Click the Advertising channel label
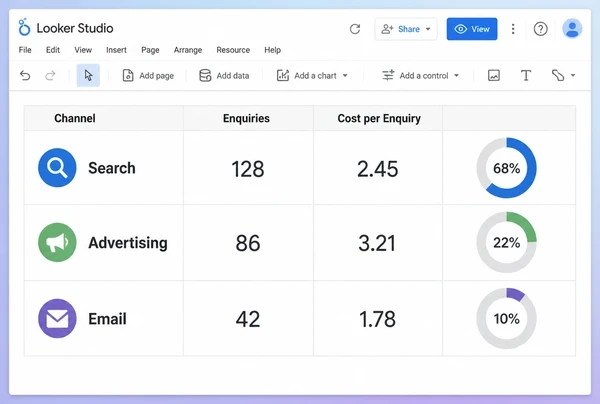Viewport: 600px width, 404px height. tap(128, 243)
